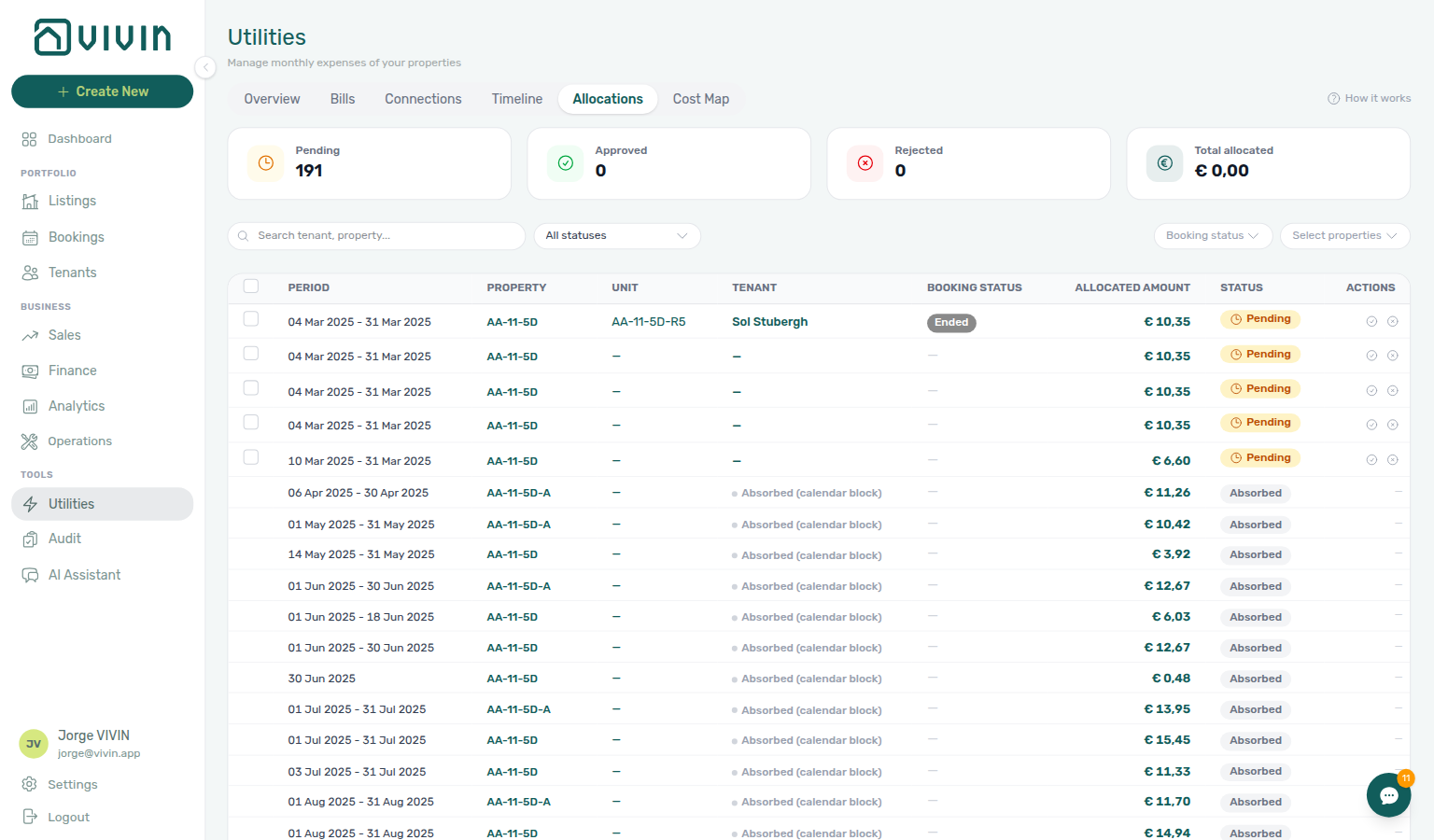The width and height of the screenshot is (1434, 840).
Task: Click the Rejected x icon card
Action: [x=865, y=163]
